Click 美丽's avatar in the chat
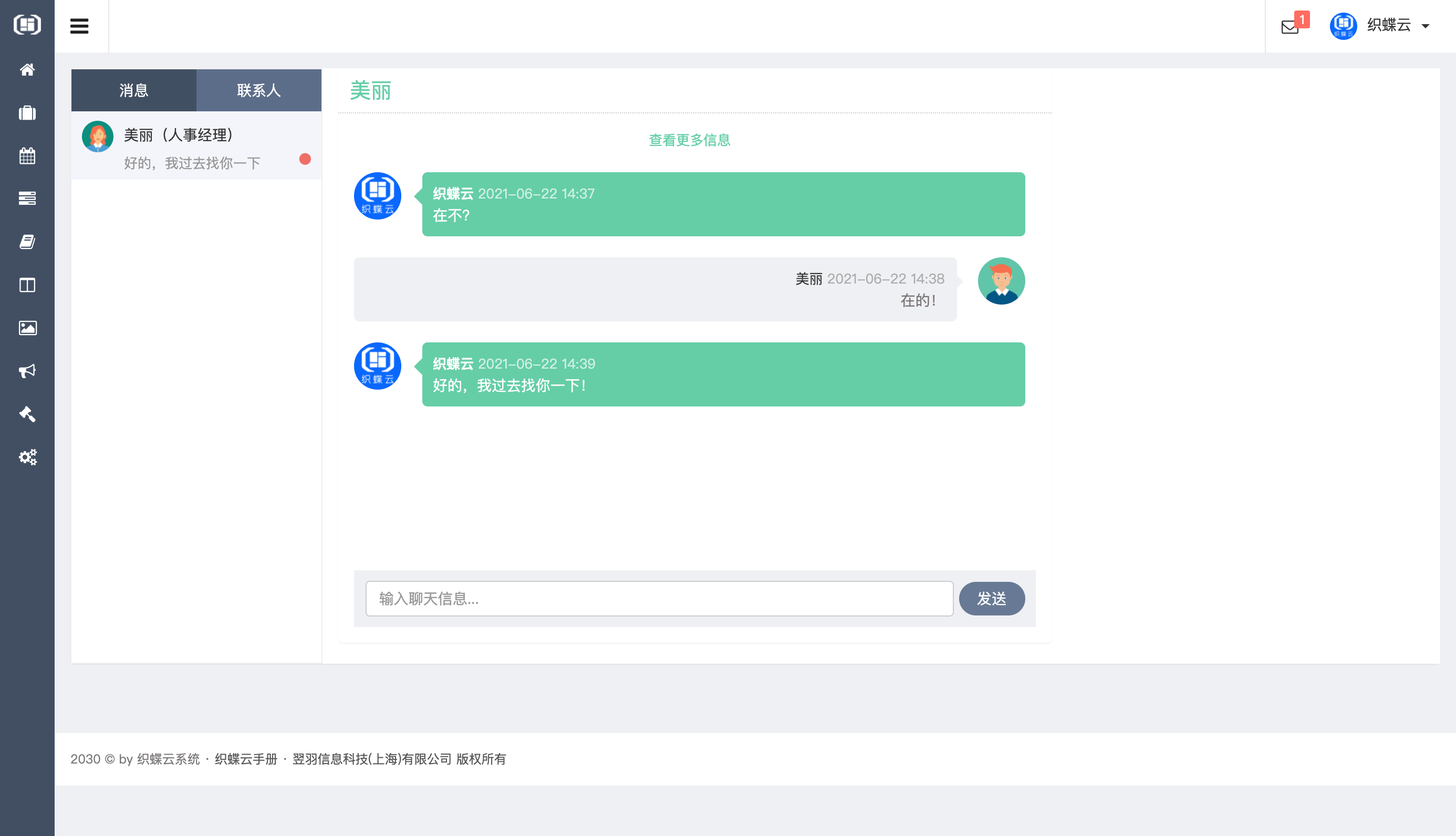Viewport: 1456px width, 836px height. tap(1001, 281)
